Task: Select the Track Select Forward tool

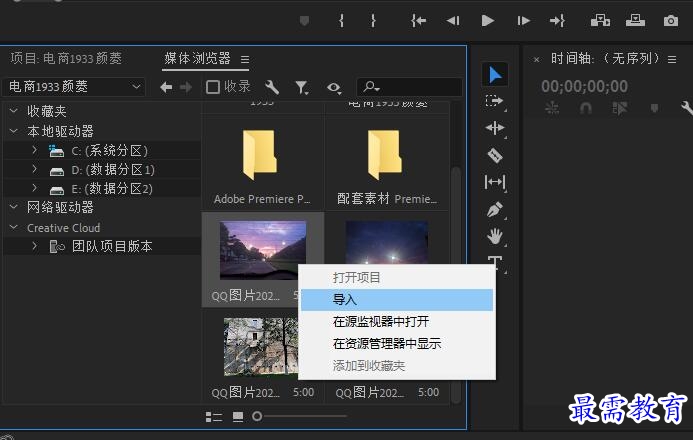Action: [x=494, y=101]
